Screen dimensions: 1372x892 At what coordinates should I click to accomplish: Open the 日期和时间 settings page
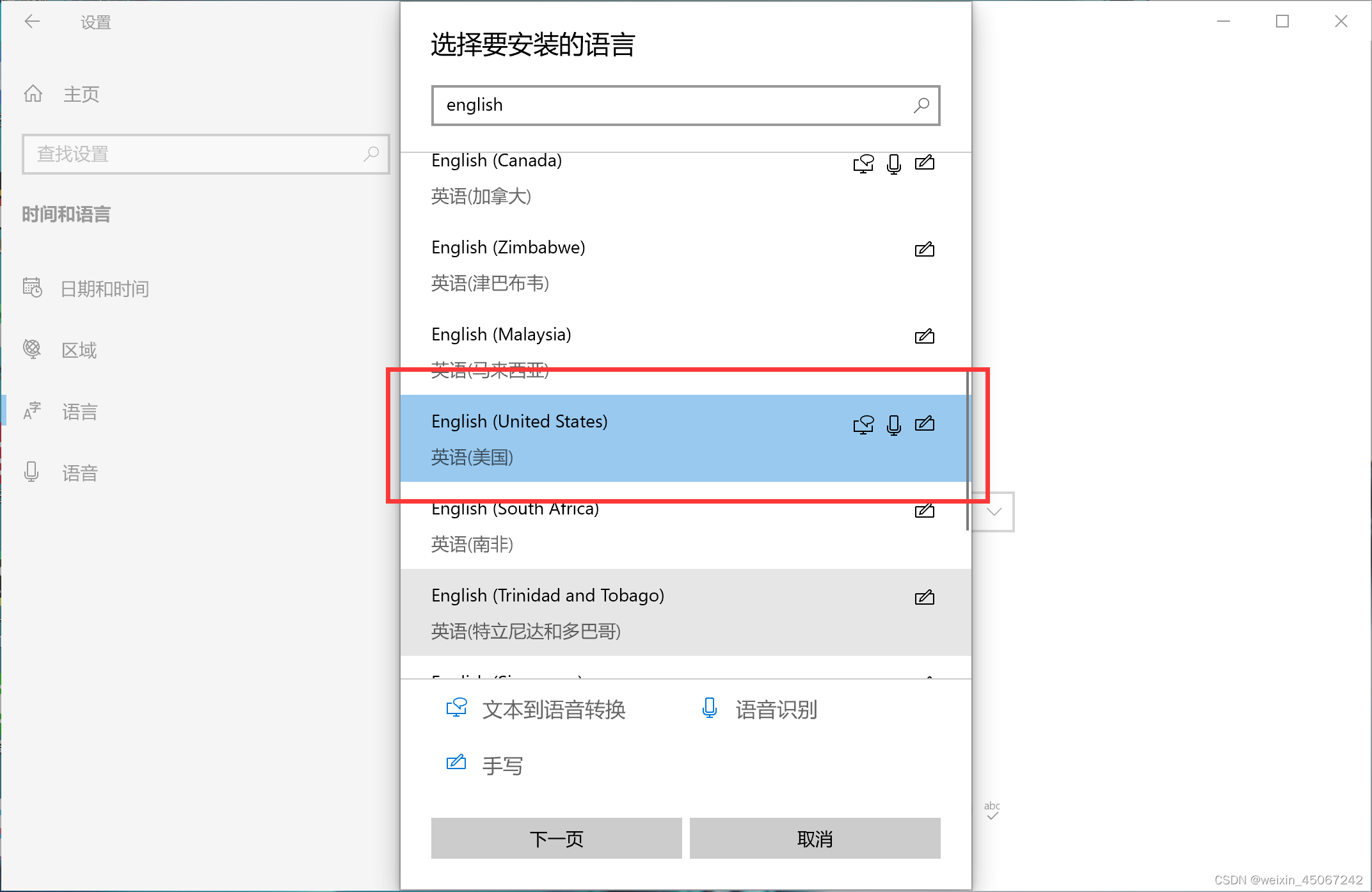pos(104,289)
